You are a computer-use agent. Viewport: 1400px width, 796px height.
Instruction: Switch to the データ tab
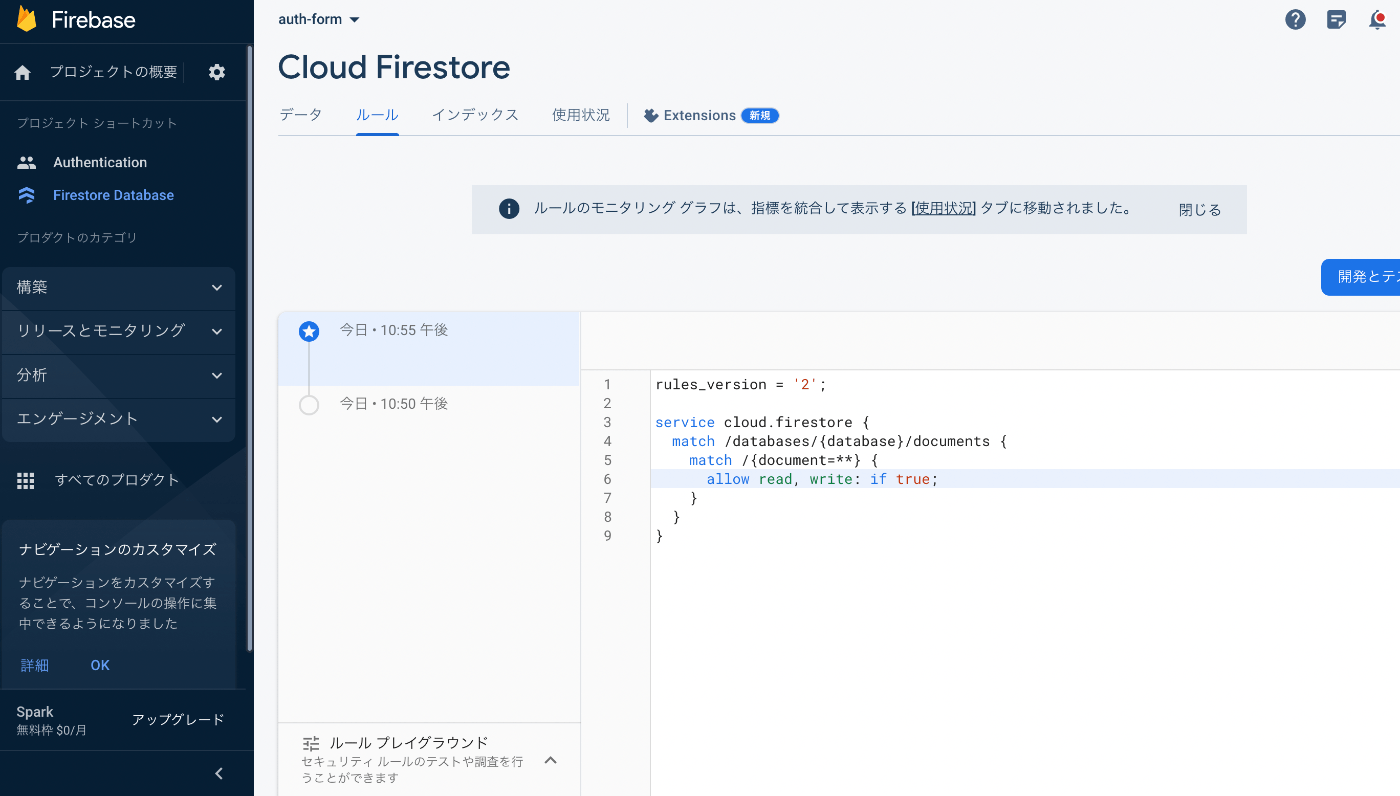(301, 115)
